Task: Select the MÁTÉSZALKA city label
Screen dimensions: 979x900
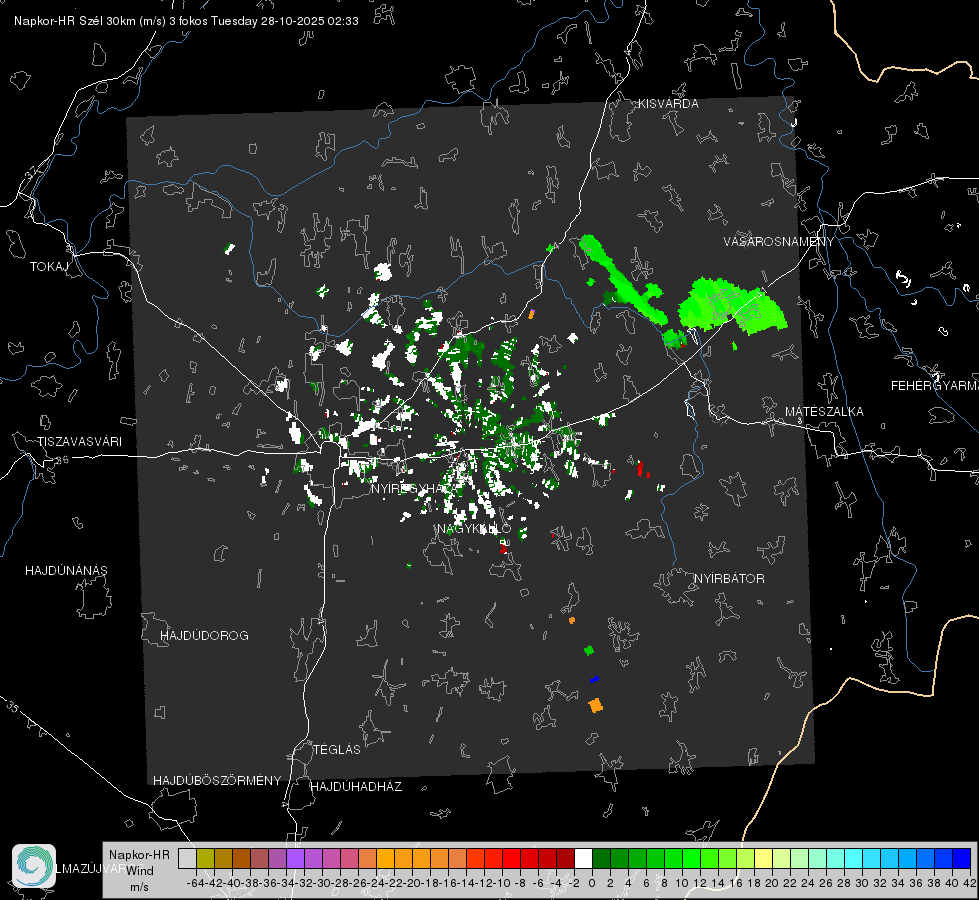Action: pyautogui.click(x=824, y=412)
